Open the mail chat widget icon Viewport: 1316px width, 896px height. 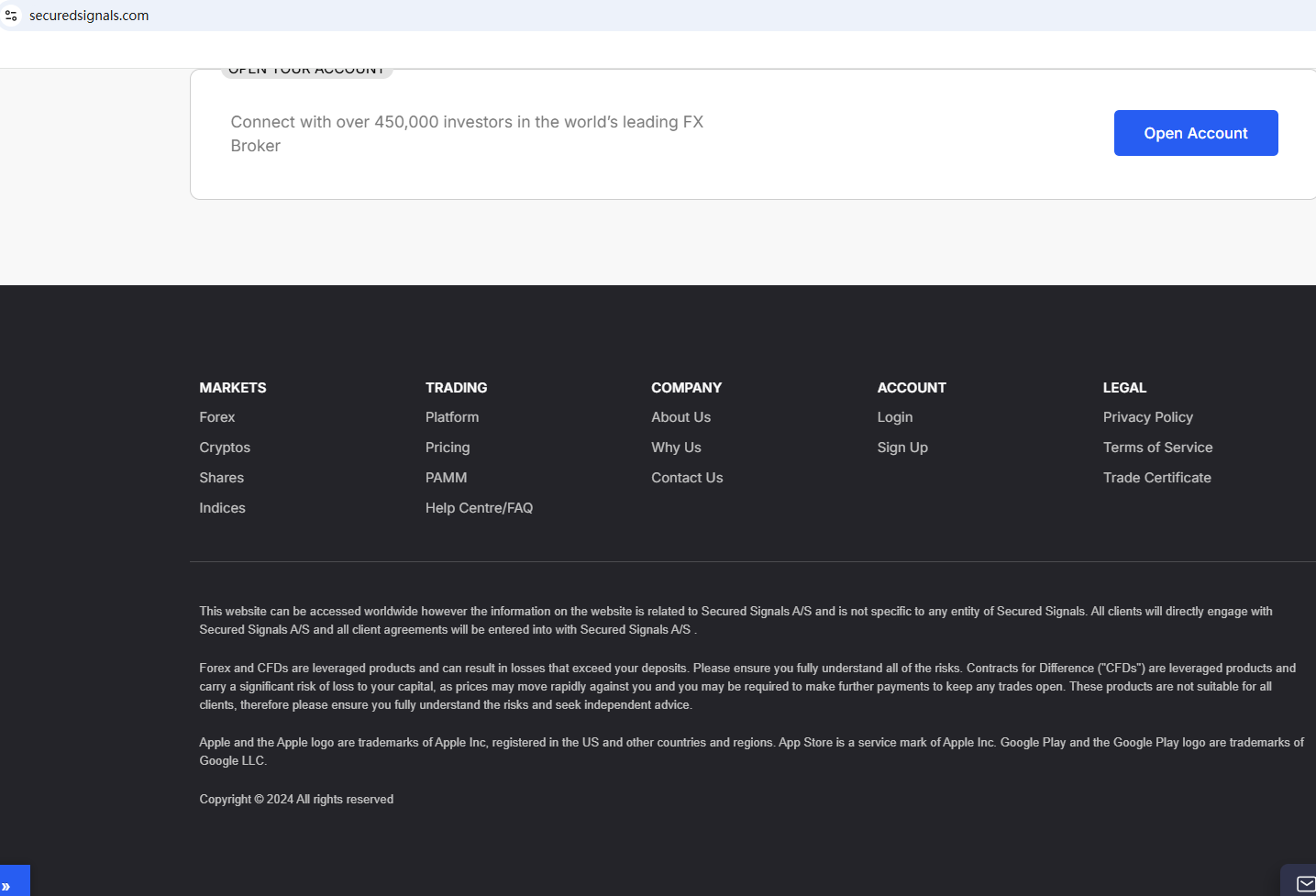(x=1304, y=883)
